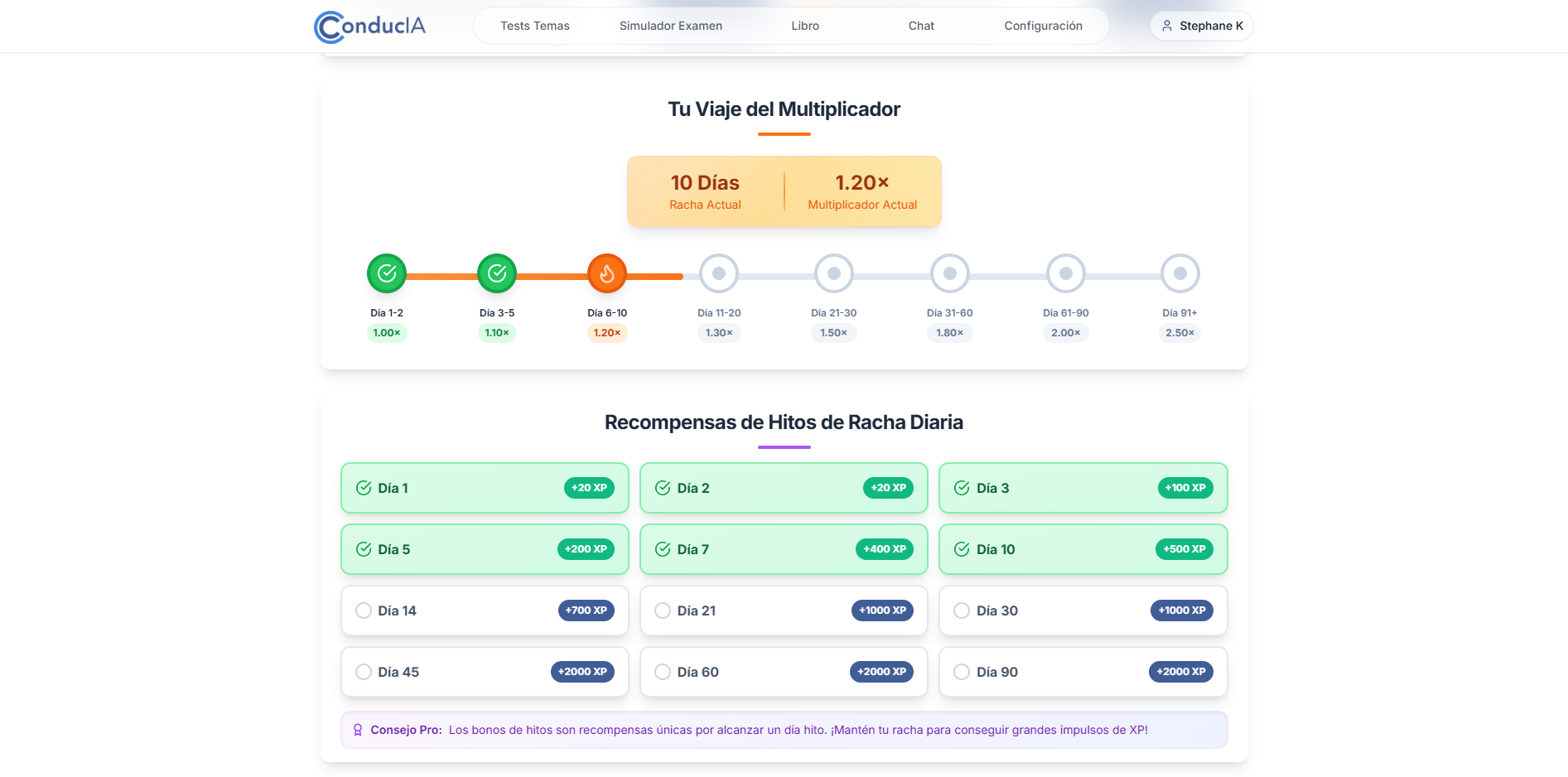The image size is (1568, 777).
Task: Open the Simulador Examen menu
Action: [x=670, y=26]
